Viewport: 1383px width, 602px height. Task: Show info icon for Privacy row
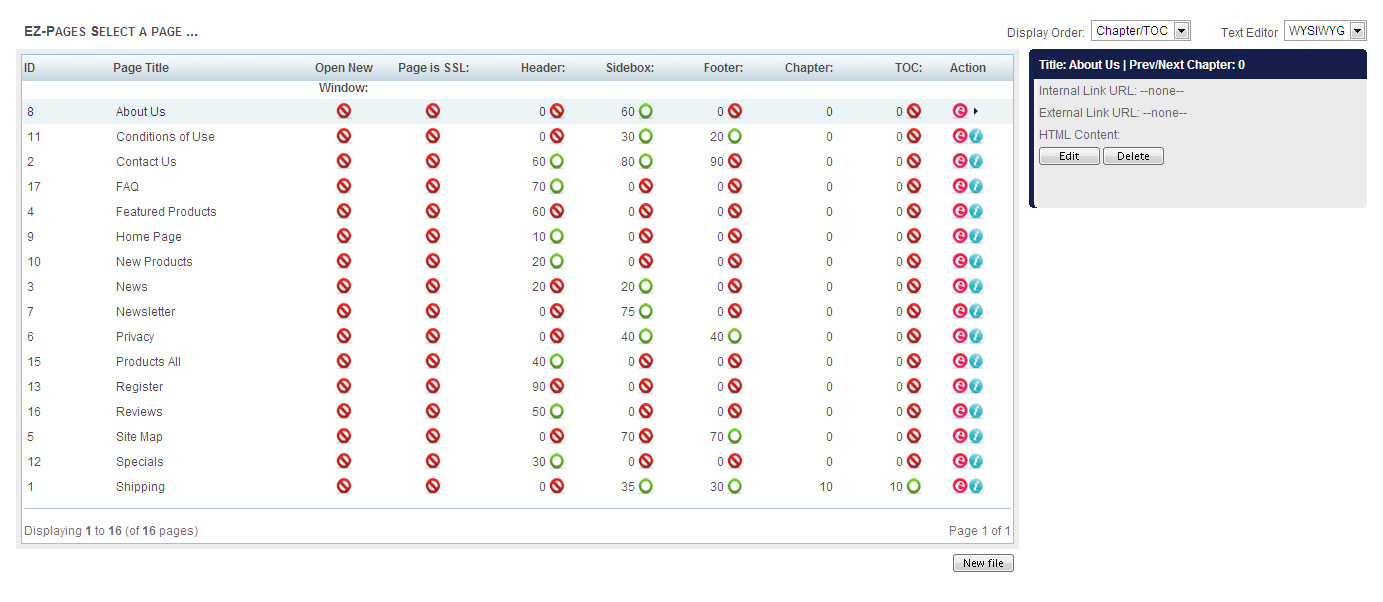click(x=976, y=336)
